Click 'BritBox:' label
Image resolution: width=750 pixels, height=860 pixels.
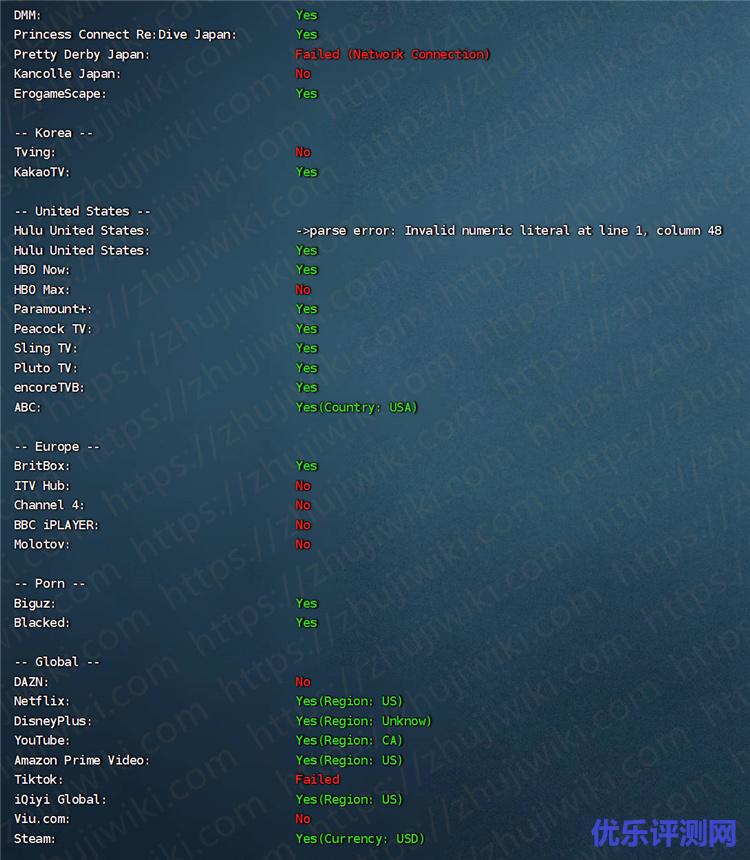(x=42, y=466)
